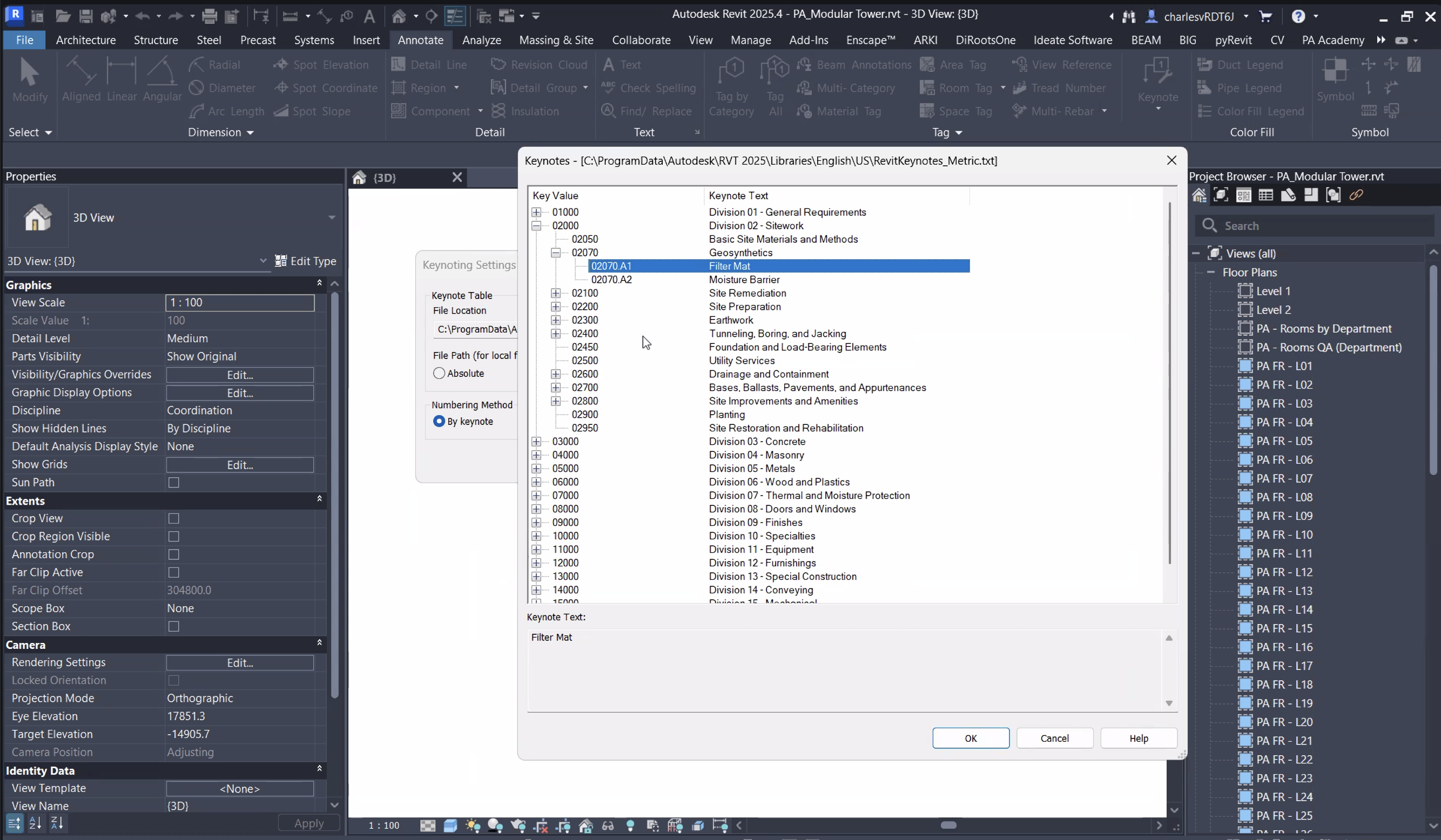Click the orange Revit Links chain icon
The height and width of the screenshot is (840, 1441).
(1356, 195)
